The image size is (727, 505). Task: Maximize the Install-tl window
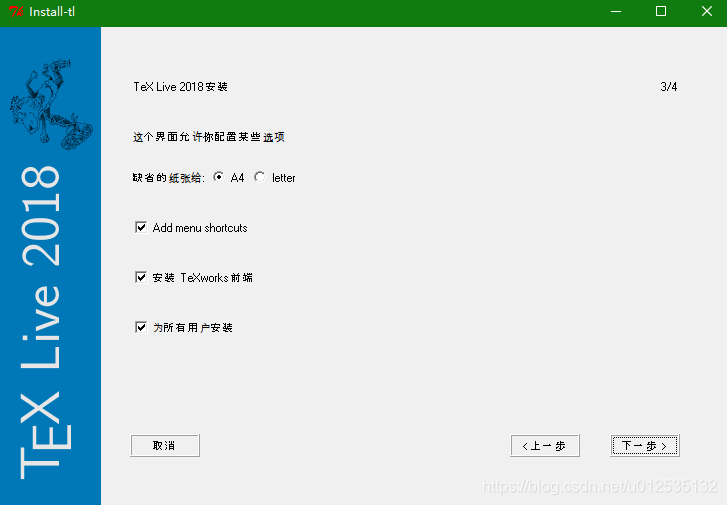661,12
